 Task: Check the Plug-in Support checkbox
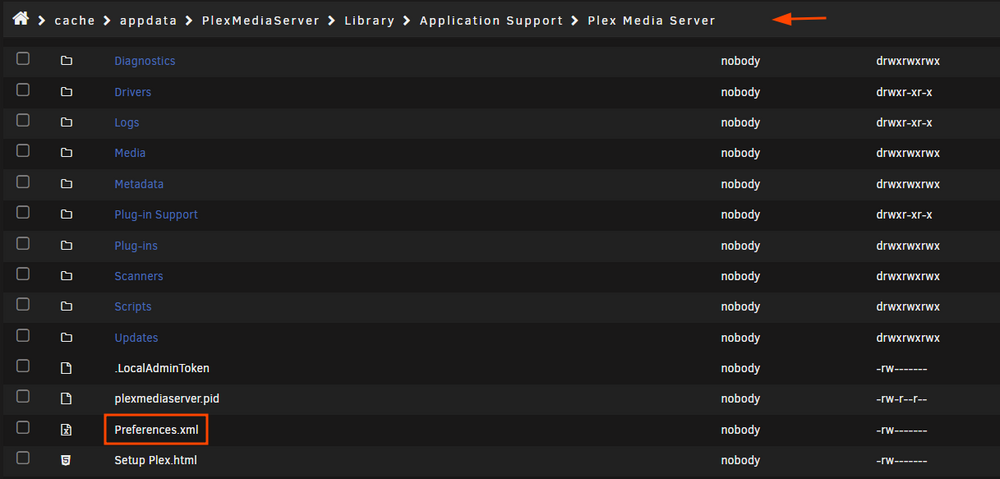[23, 212]
